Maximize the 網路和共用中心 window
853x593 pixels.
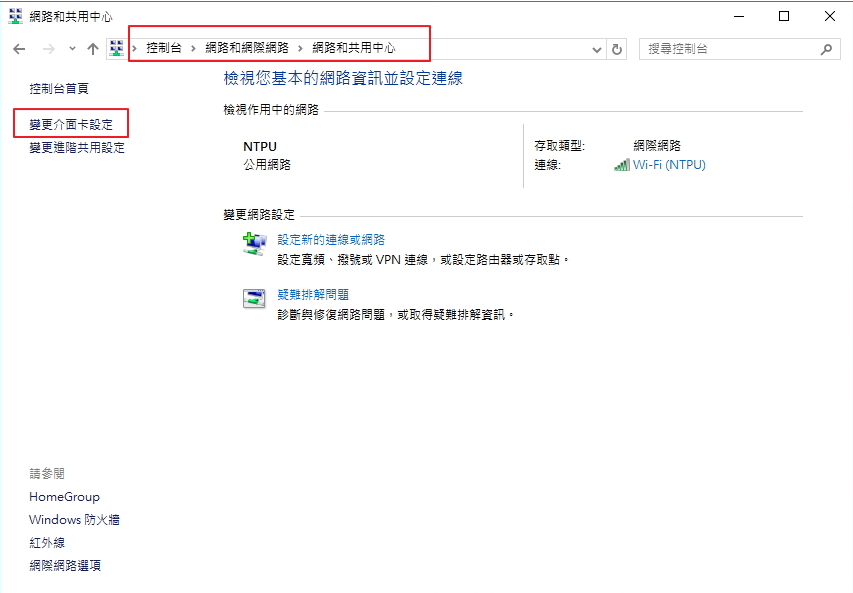(x=784, y=16)
